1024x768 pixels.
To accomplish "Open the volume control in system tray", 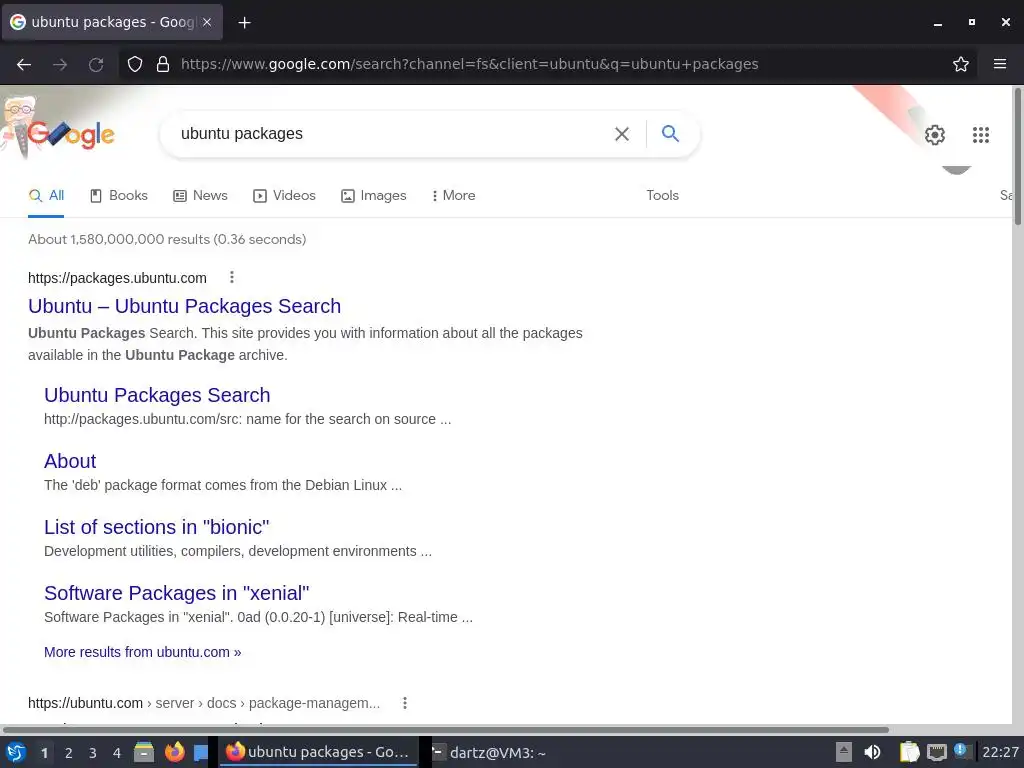I will (x=872, y=752).
